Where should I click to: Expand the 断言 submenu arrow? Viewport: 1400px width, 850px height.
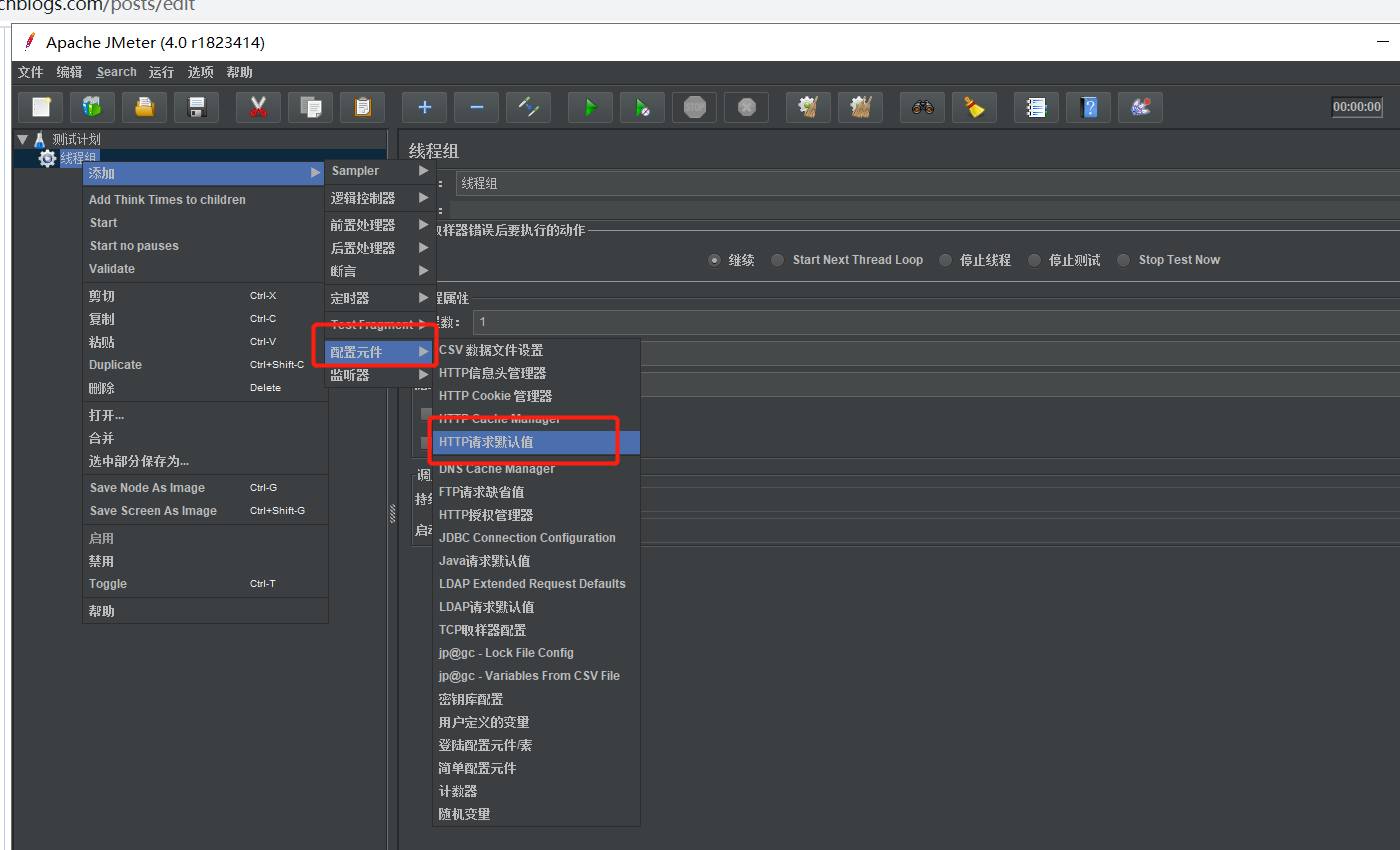pyautogui.click(x=424, y=271)
